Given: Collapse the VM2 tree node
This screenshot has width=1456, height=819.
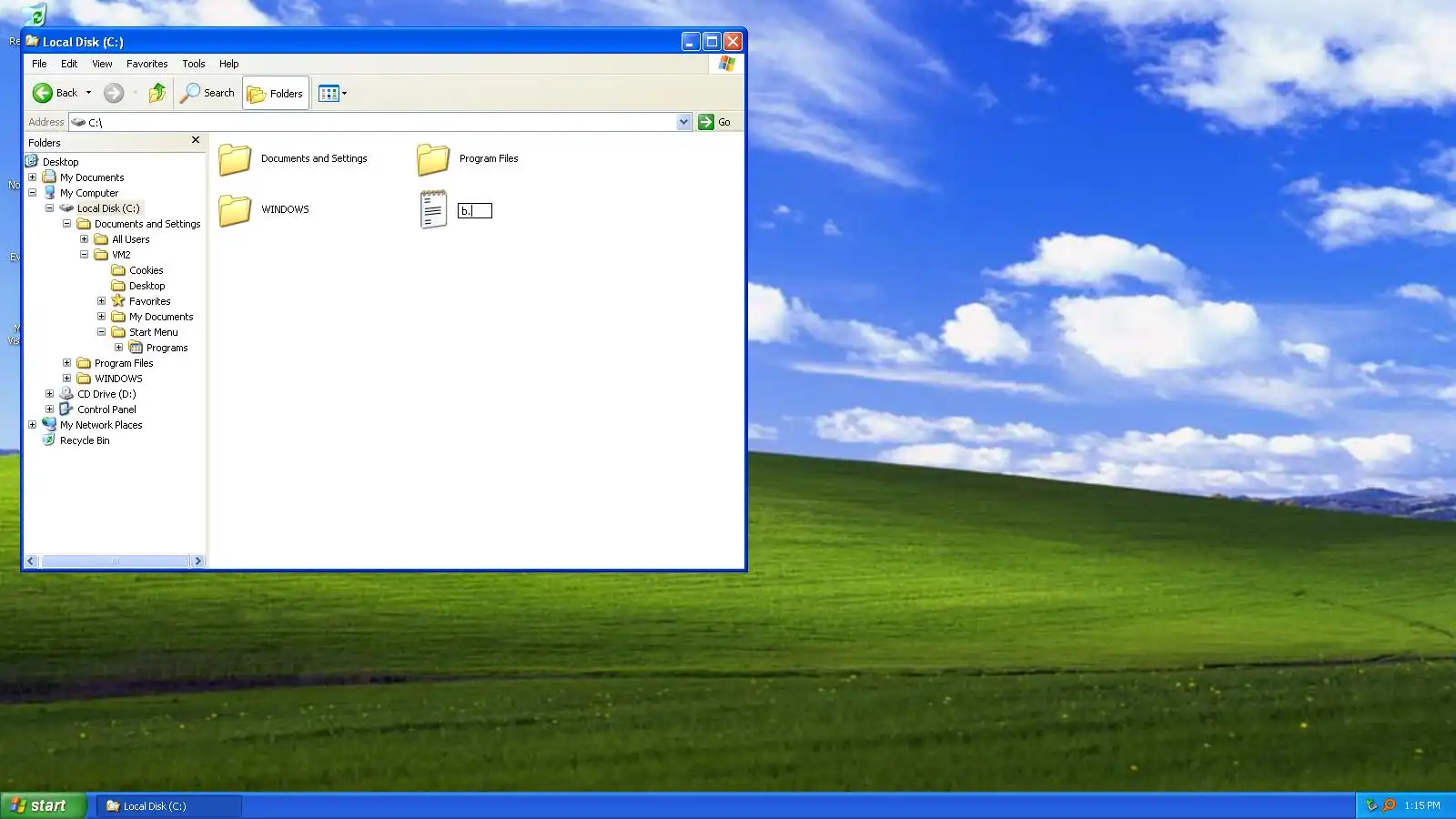Looking at the screenshot, I should (85, 254).
